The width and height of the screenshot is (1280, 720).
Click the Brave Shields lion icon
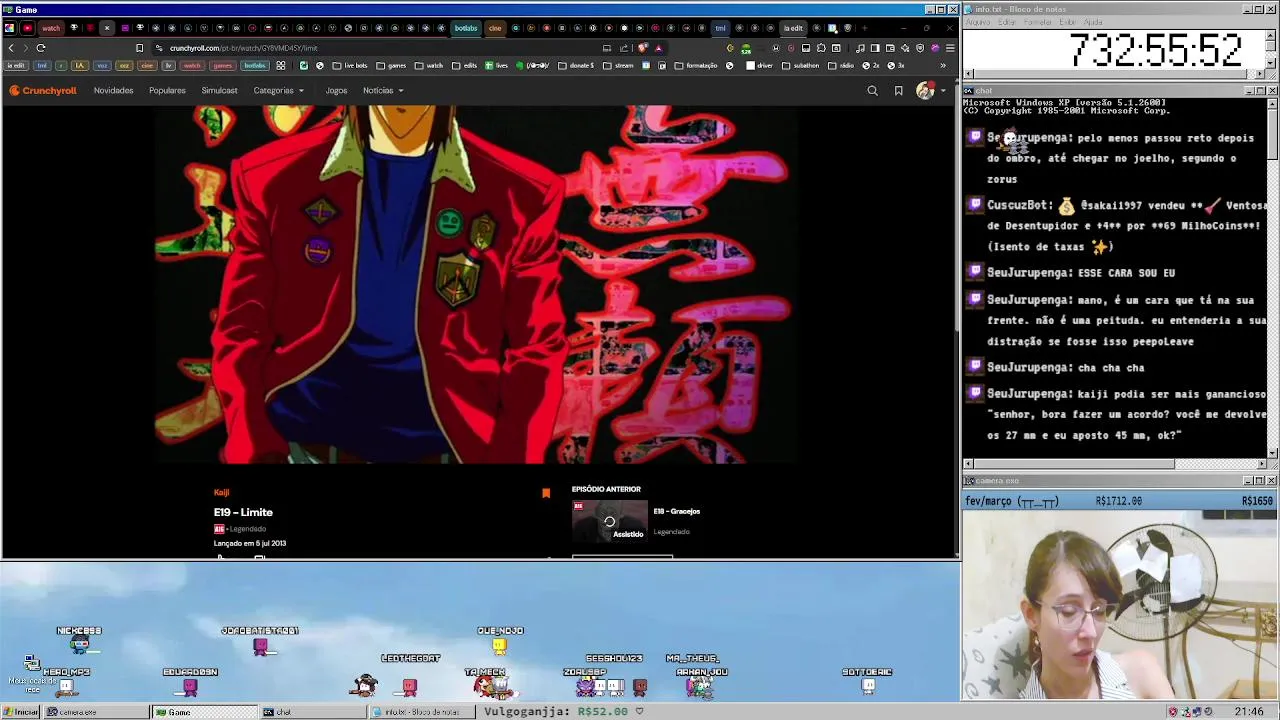(642, 48)
